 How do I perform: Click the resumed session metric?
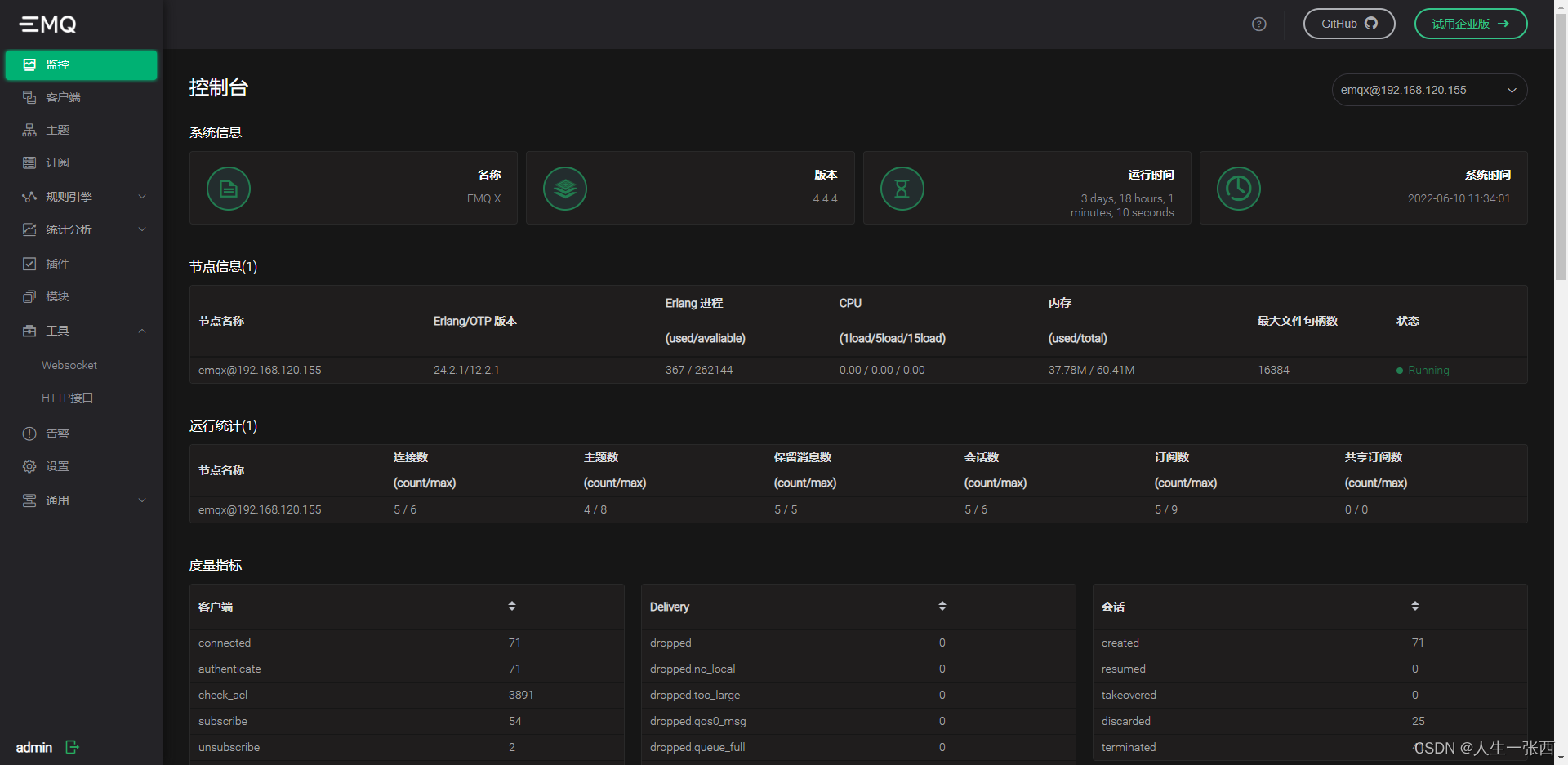(1310, 669)
